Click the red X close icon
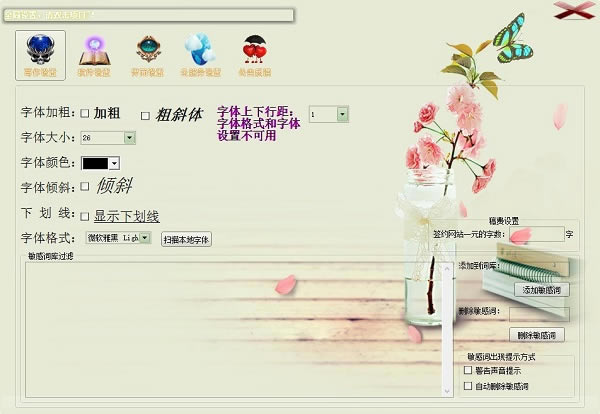 tap(569, 12)
